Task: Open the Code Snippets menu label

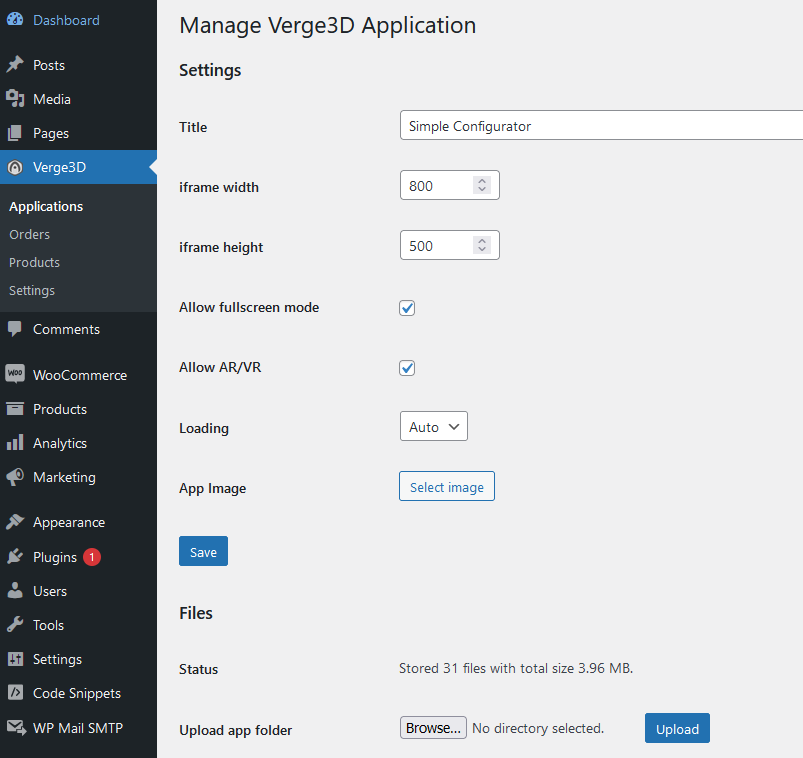Action: [77, 693]
